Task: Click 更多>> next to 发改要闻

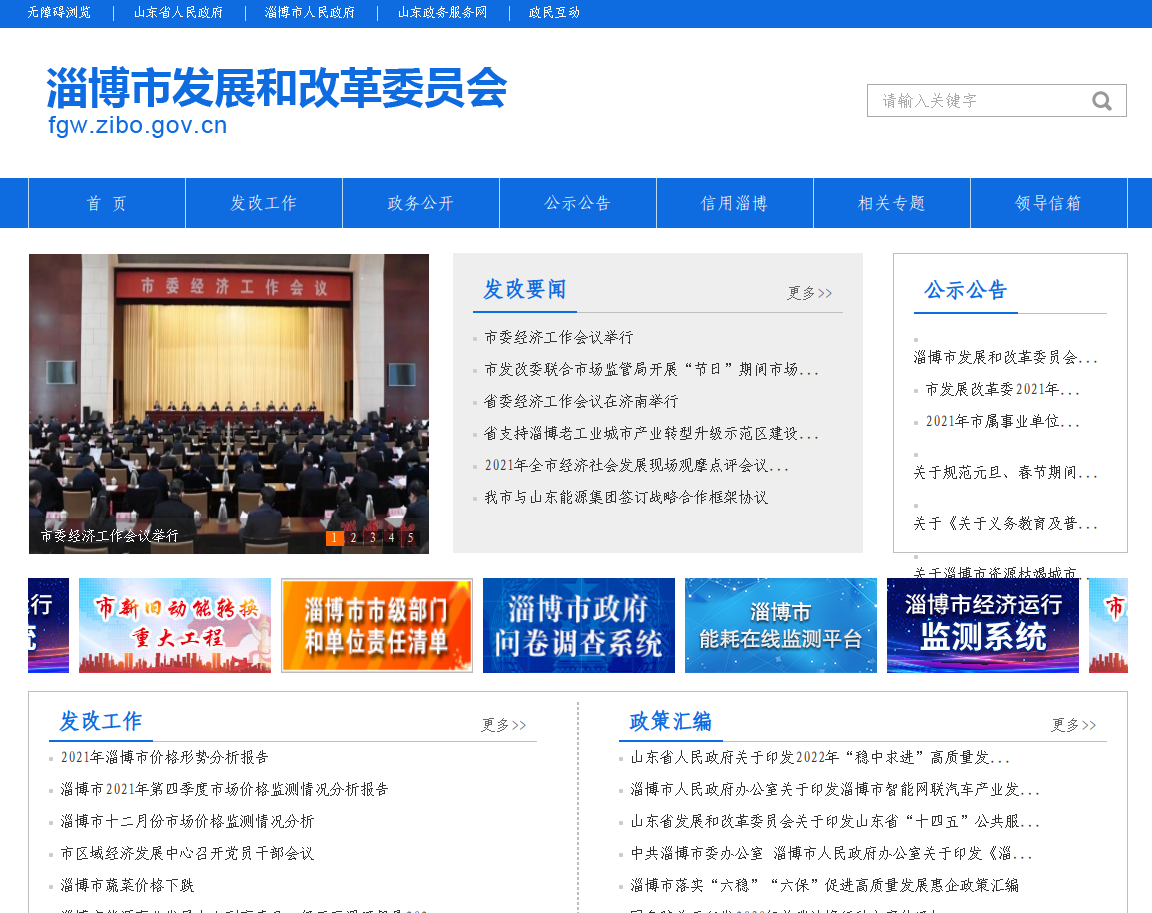Action: point(810,293)
